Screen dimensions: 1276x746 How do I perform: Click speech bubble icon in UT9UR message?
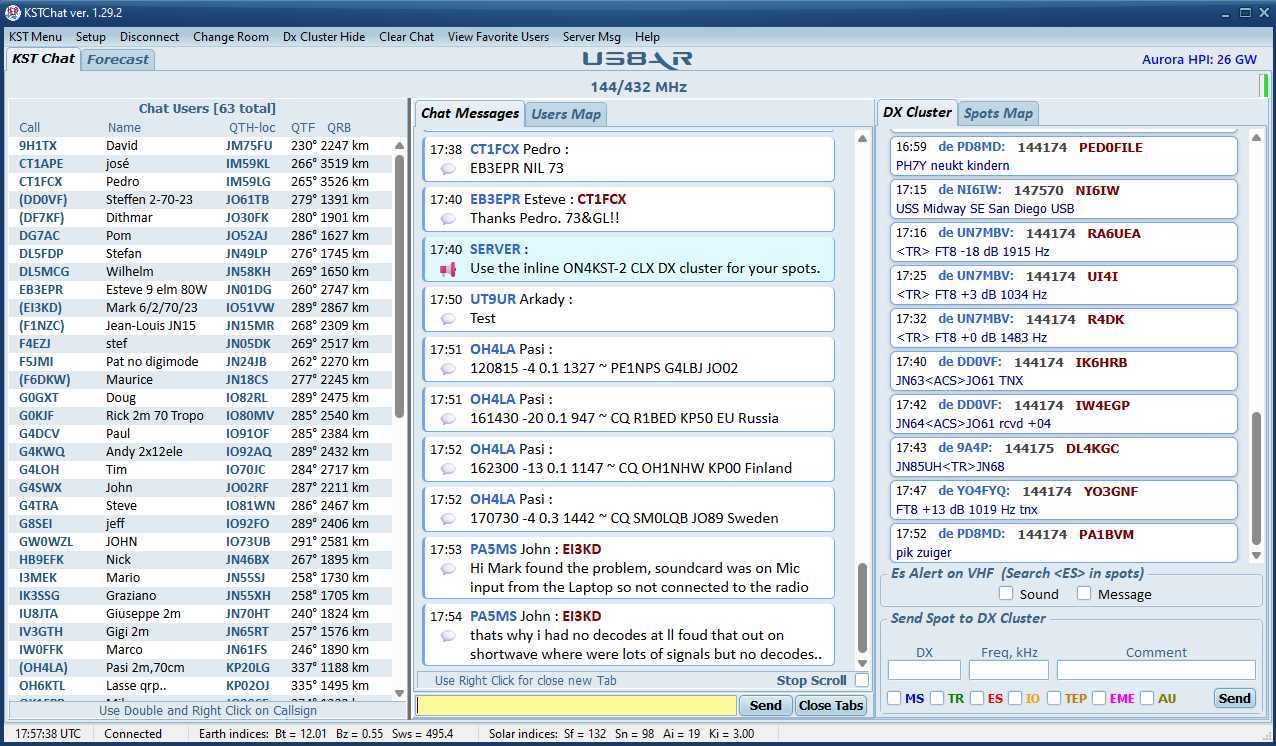(x=448, y=319)
